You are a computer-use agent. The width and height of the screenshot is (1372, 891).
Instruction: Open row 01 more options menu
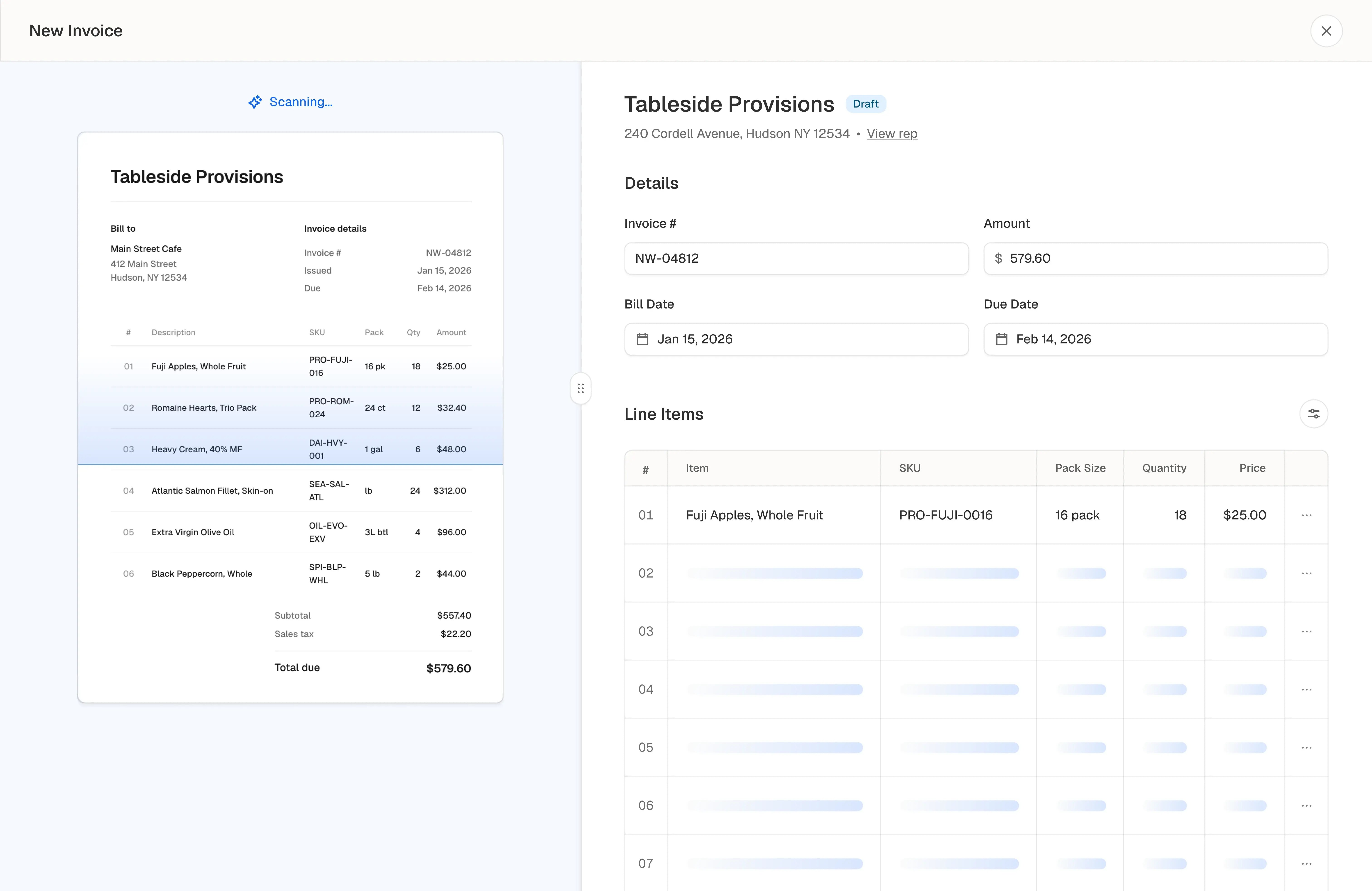click(x=1306, y=515)
